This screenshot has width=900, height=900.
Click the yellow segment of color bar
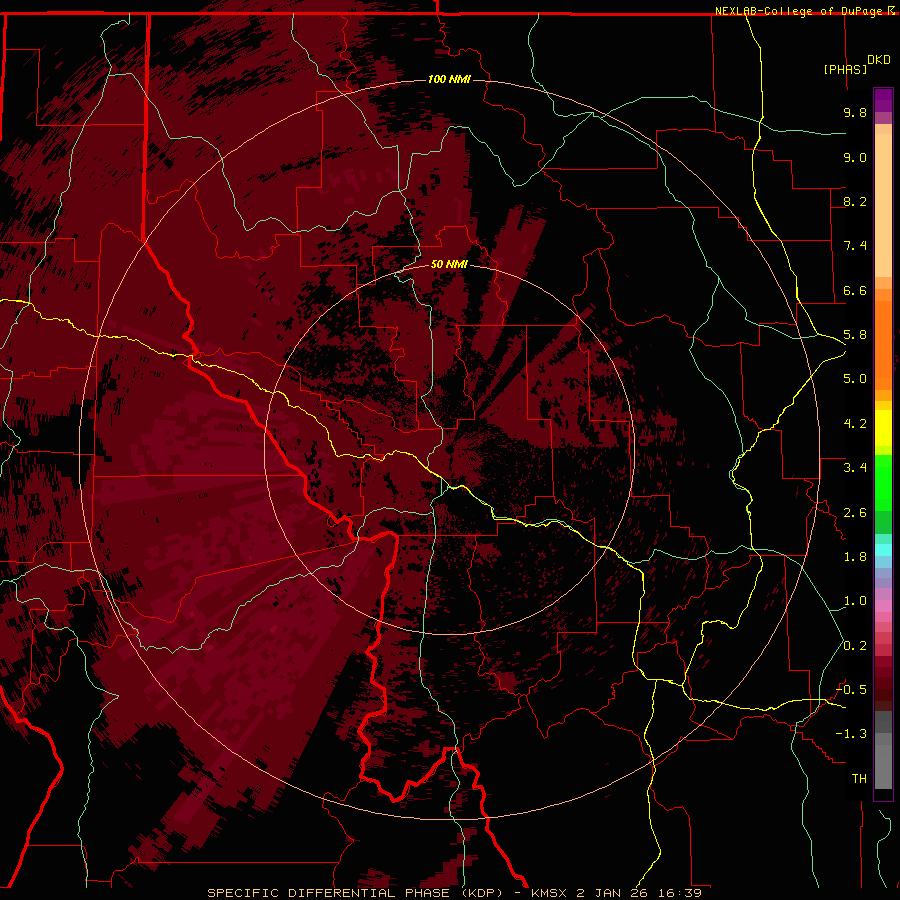point(883,428)
